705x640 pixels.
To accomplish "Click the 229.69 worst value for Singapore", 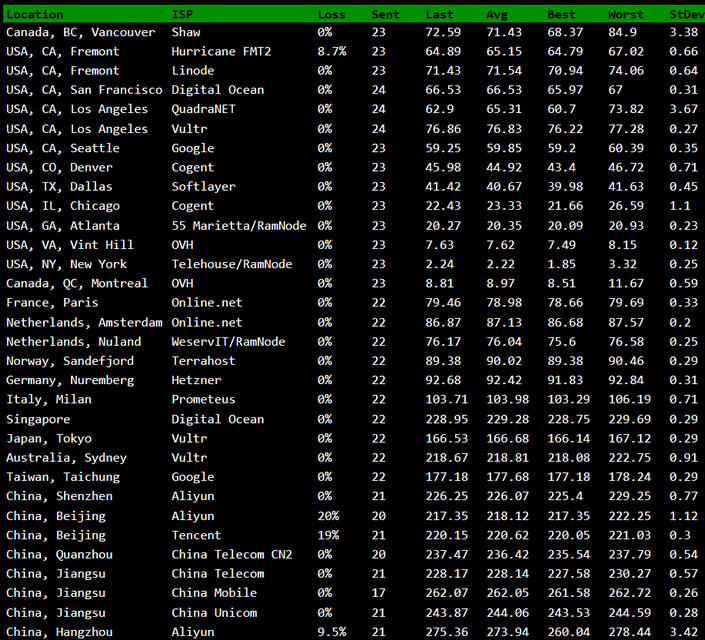I will pyautogui.click(x=629, y=419).
